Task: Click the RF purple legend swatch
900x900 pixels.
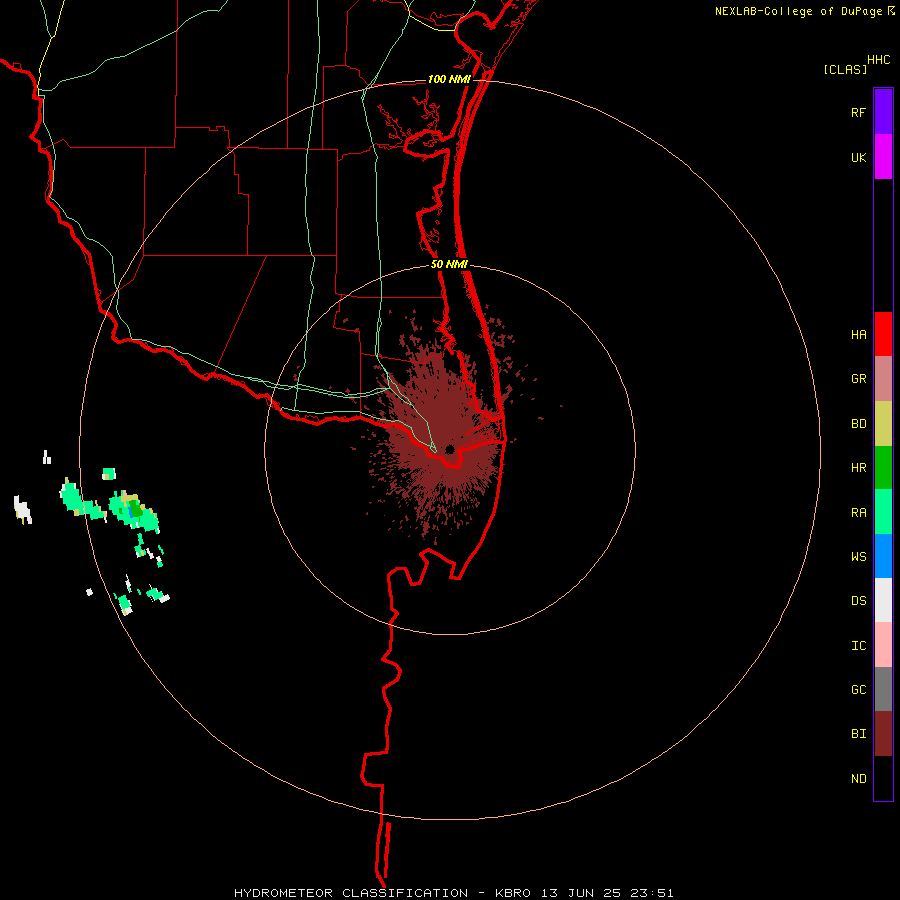Action: [x=883, y=112]
